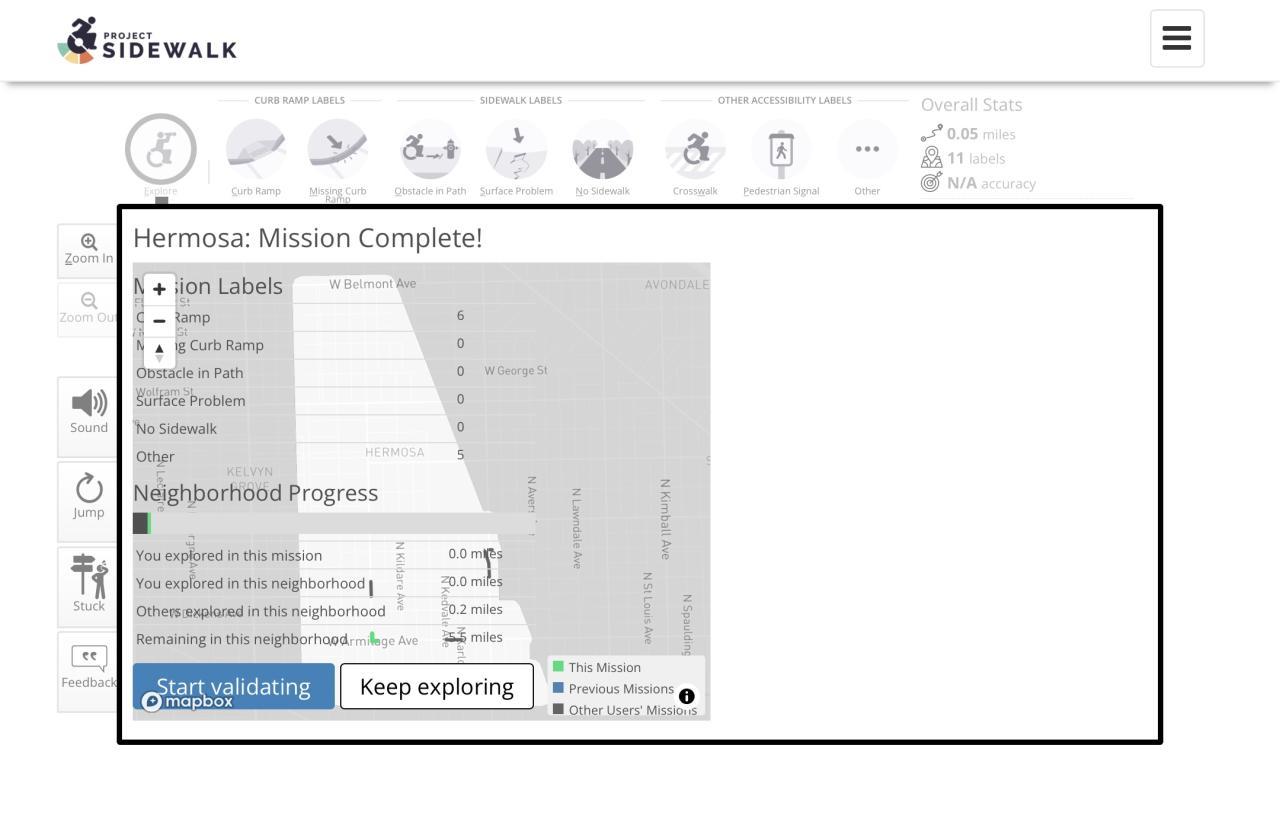Image resolution: width=1280 pixels, height=835 pixels.
Task: Click the 0.05 miles overall stat
Action: pyautogui.click(x=968, y=134)
